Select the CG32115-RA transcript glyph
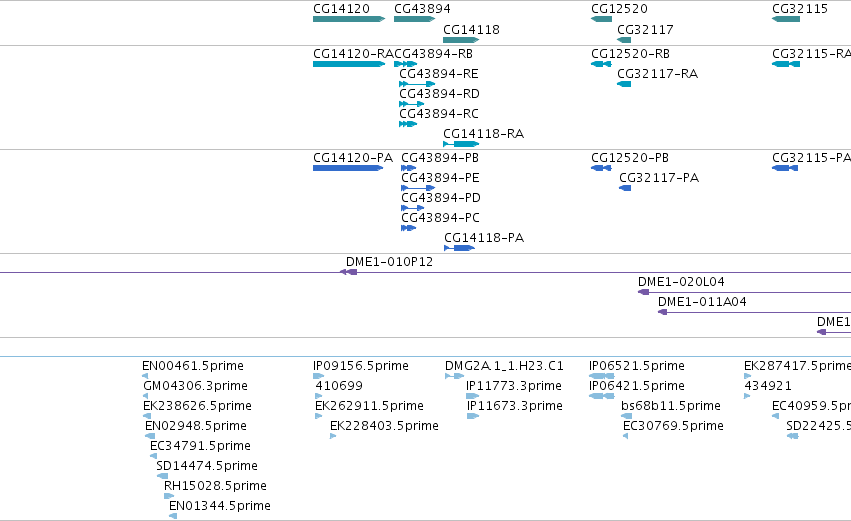Screen dimensions: 851x521 tap(786, 64)
